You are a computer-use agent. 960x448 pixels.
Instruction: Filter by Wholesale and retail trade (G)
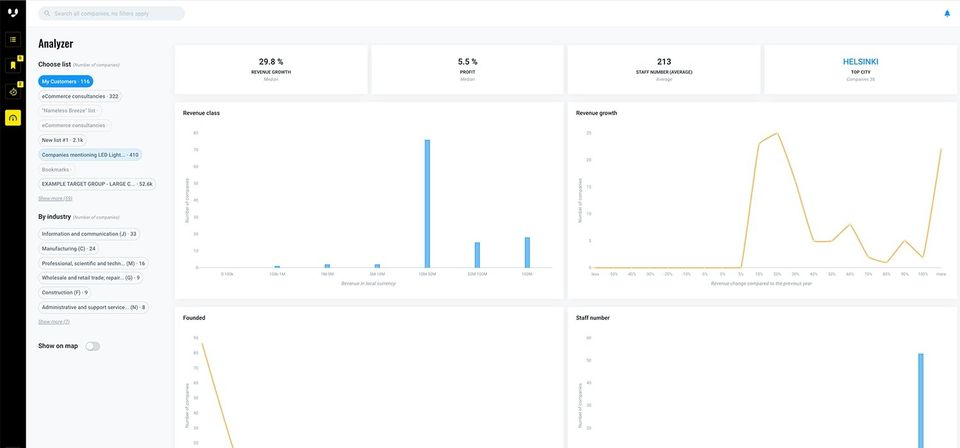pyautogui.click(x=91, y=278)
